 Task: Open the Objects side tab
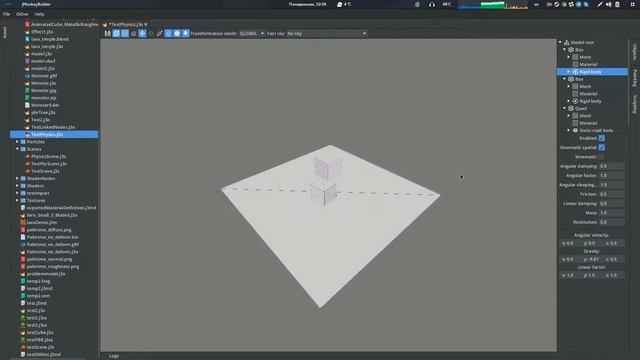(x=634, y=52)
